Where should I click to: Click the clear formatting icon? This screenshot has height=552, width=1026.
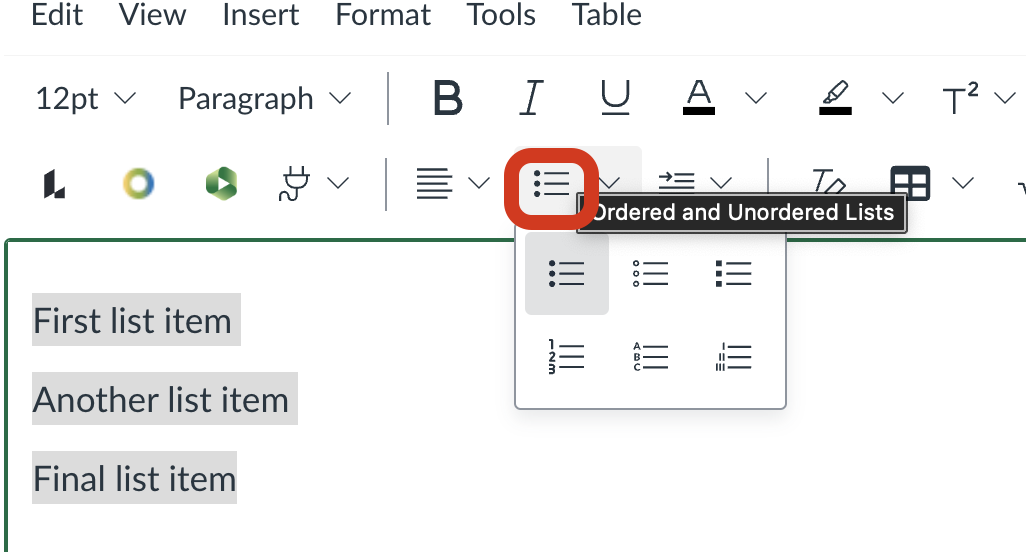coord(828,183)
